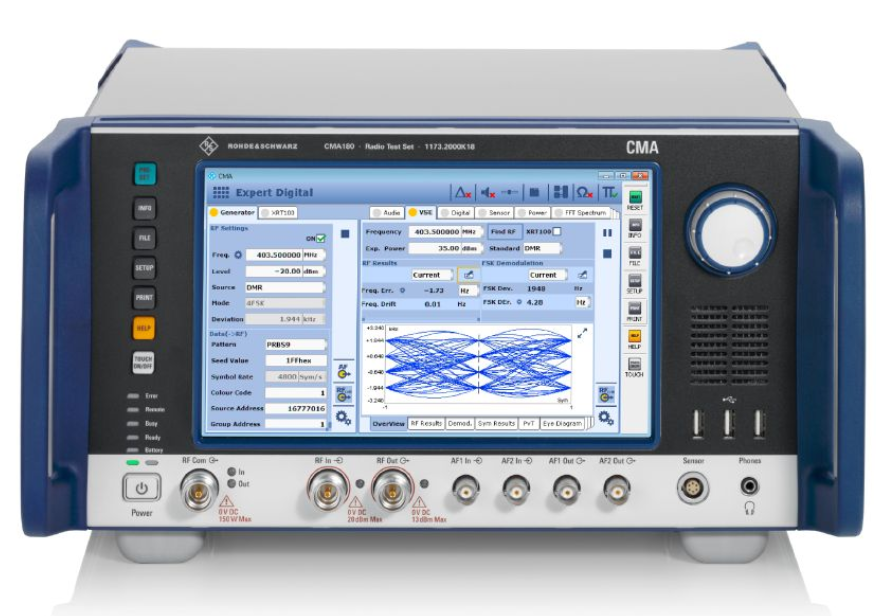
Task: Select the PvT bottom tab
Action: (529, 424)
